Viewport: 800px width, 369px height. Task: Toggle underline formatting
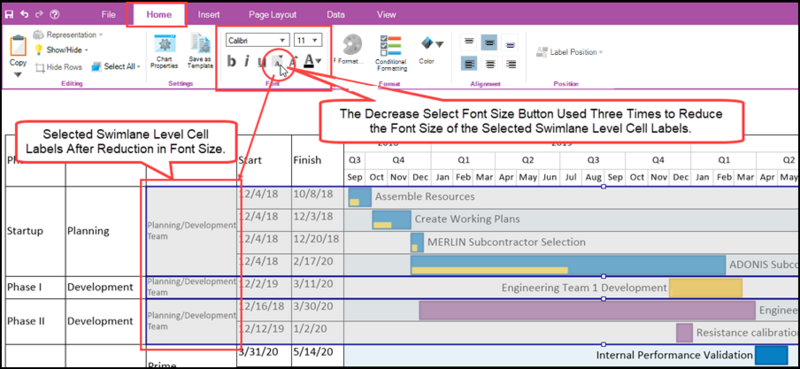click(x=262, y=62)
